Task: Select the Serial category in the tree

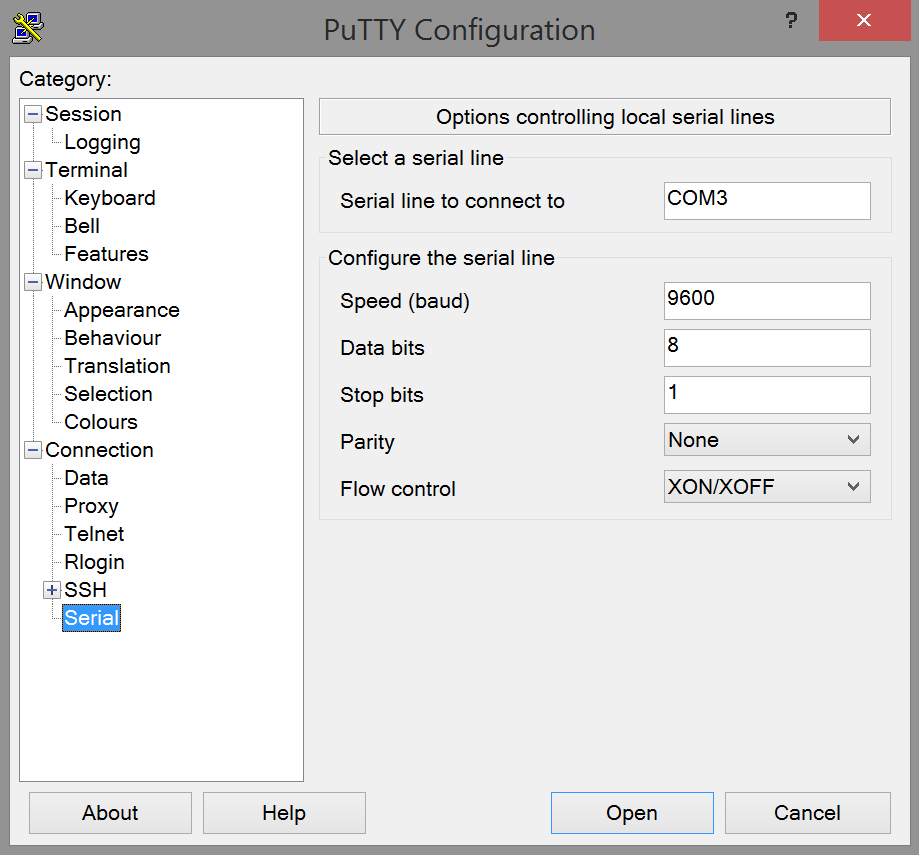Action: (91, 617)
